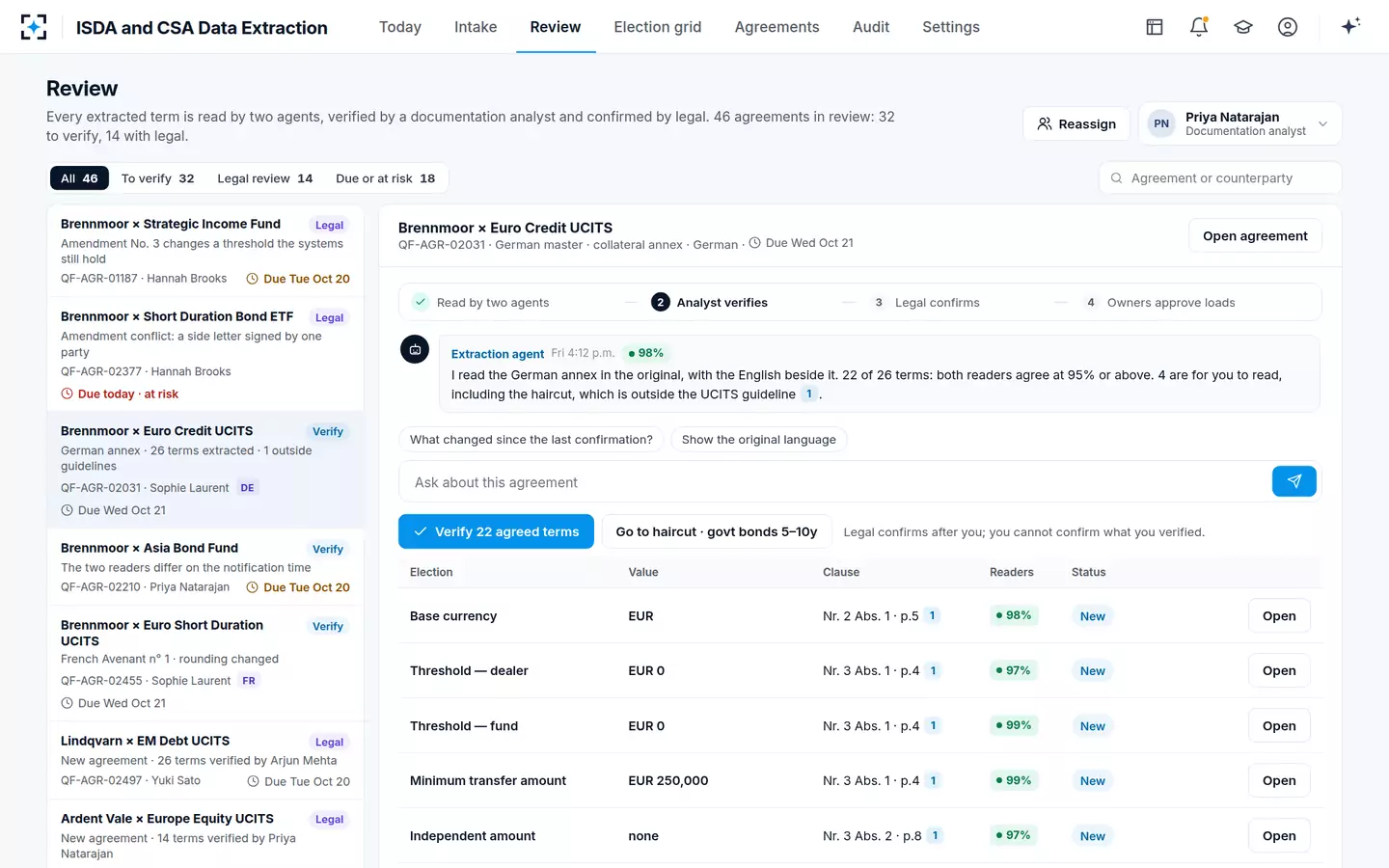Select Brennmoor × Asia Bond Fund item
1389x868 pixels.
(x=205, y=567)
